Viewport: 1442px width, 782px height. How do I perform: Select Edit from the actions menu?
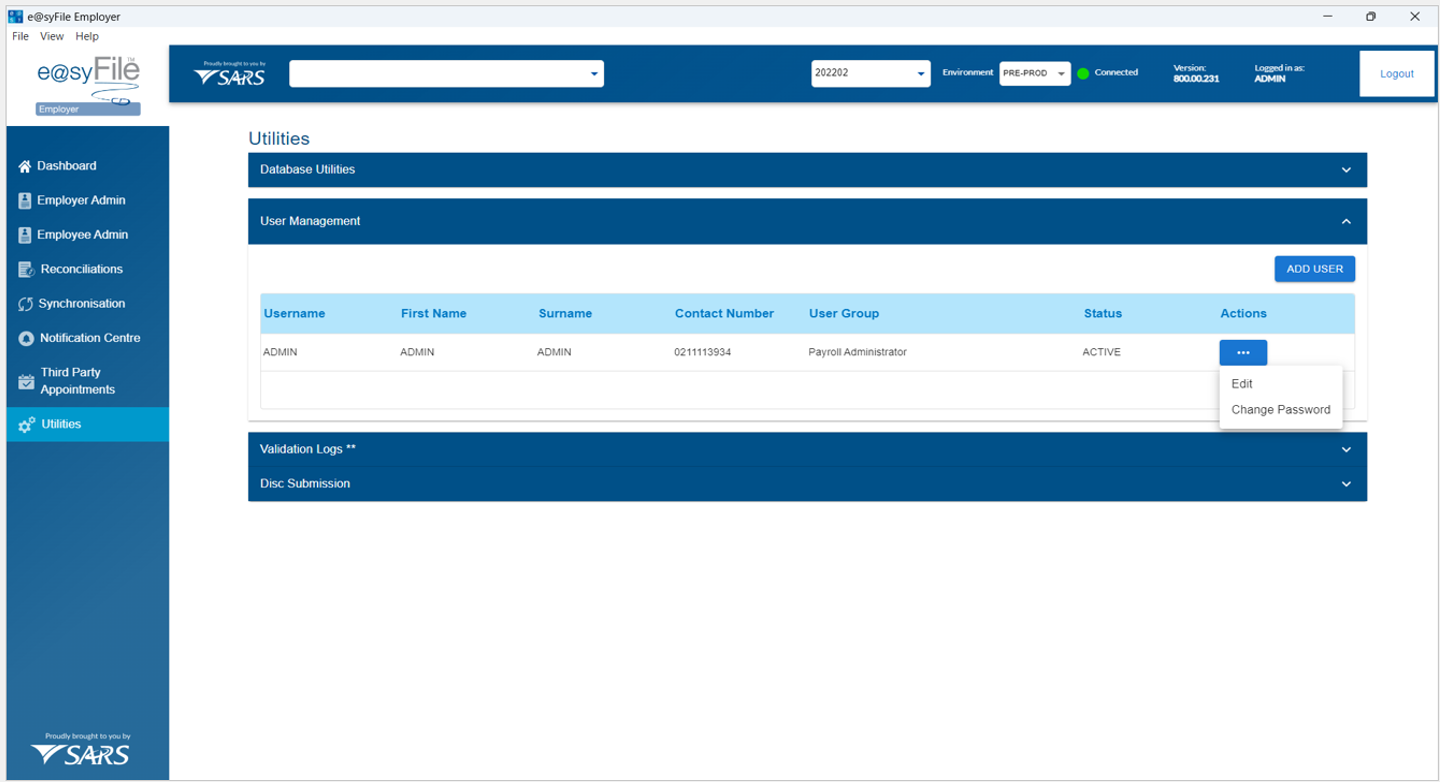[1242, 384]
